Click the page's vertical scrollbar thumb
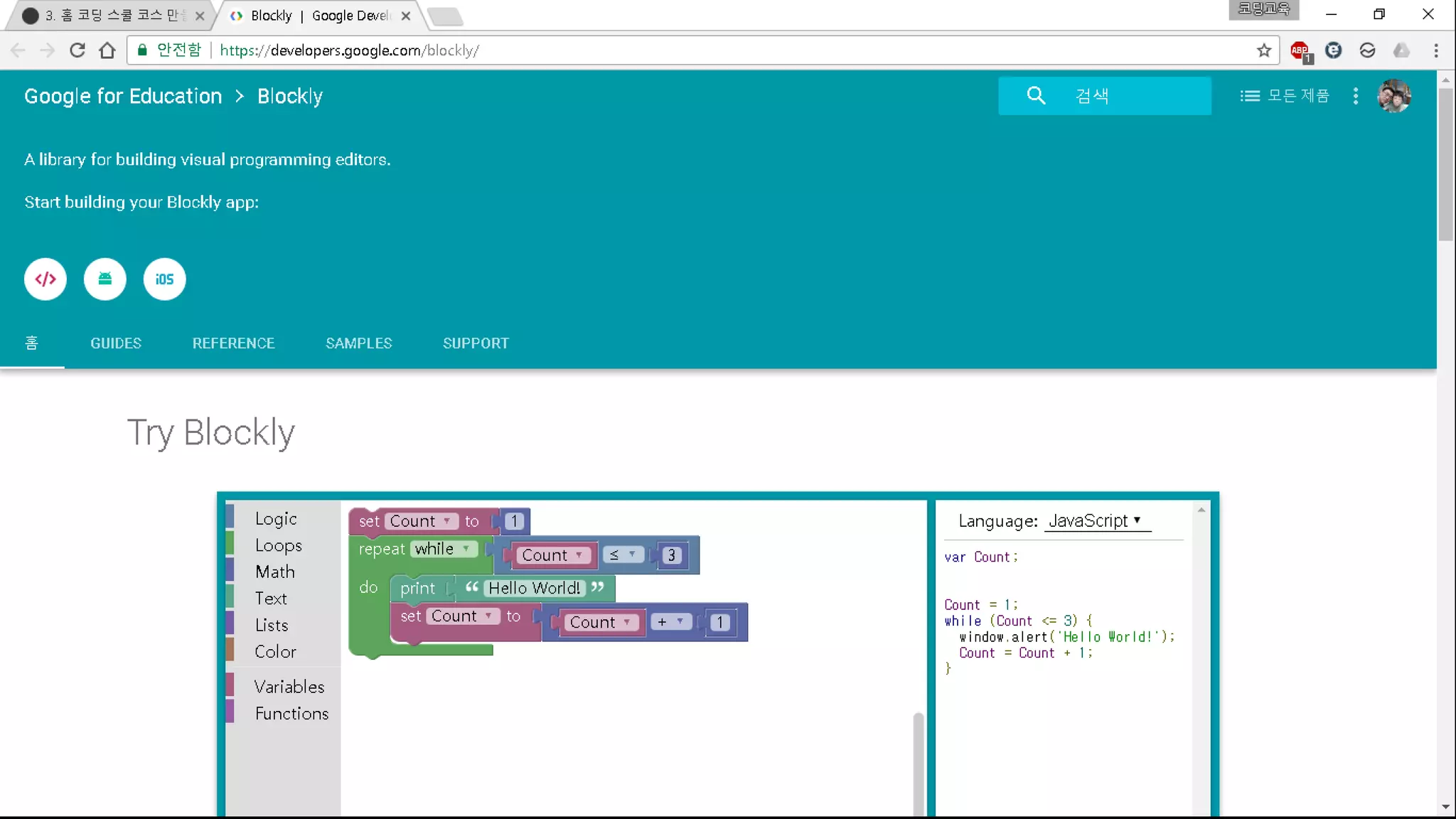Viewport: 1456px width, 819px height. 1445,164
